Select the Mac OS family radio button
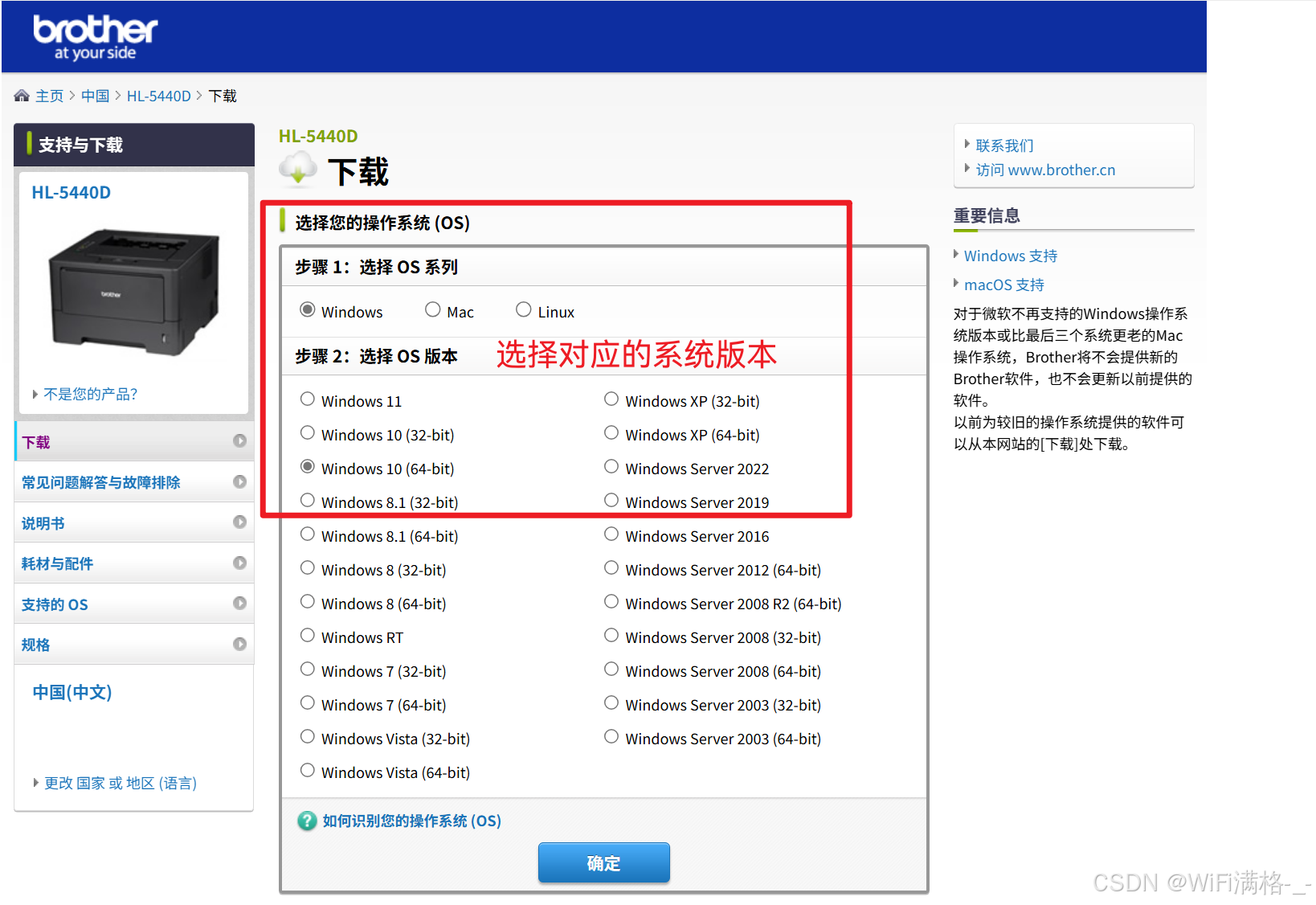1316x905 pixels. tap(433, 309)
